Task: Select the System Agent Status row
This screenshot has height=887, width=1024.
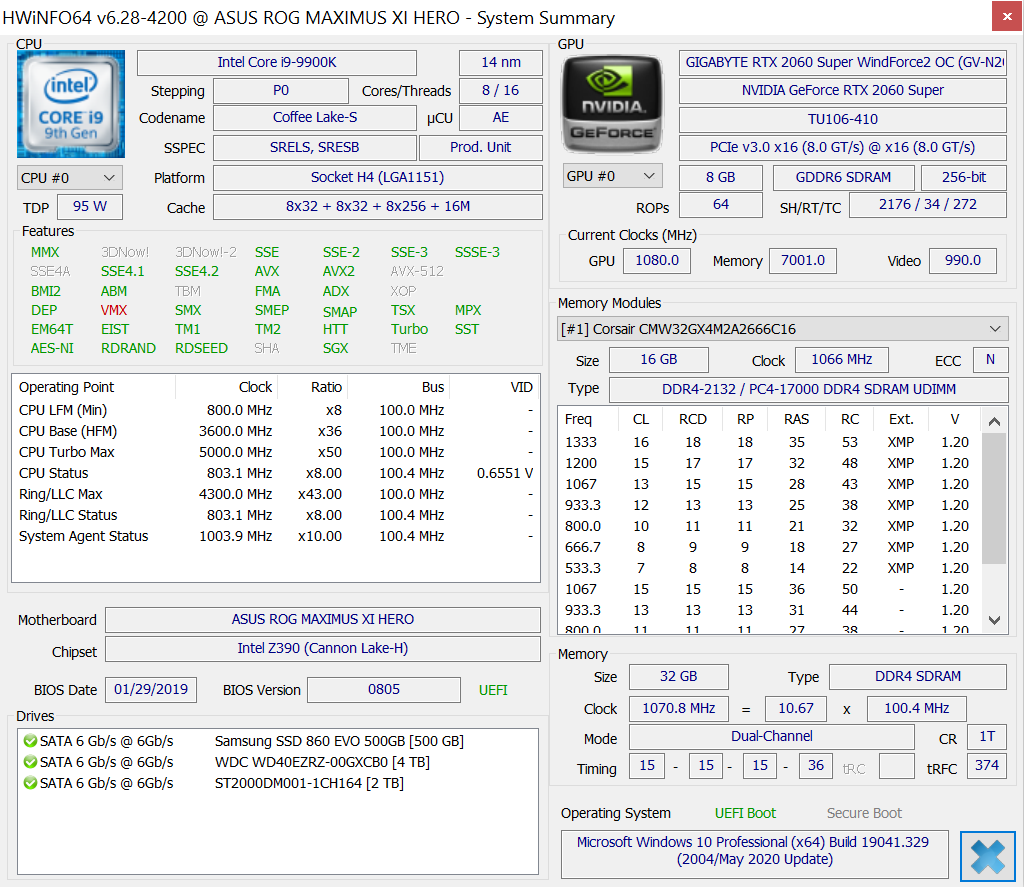Action: point(276,536)
